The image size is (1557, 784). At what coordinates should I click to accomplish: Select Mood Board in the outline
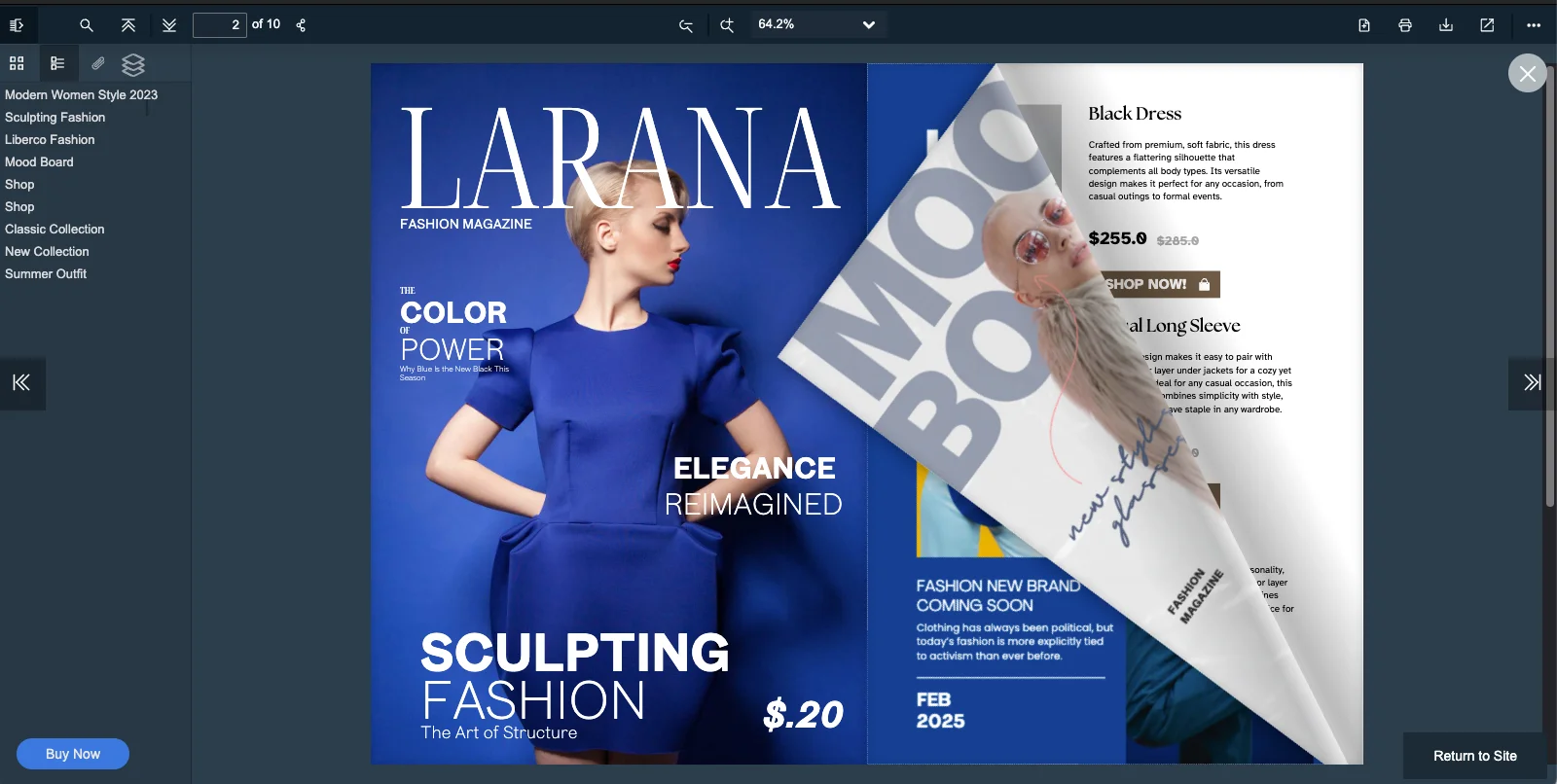39,161
